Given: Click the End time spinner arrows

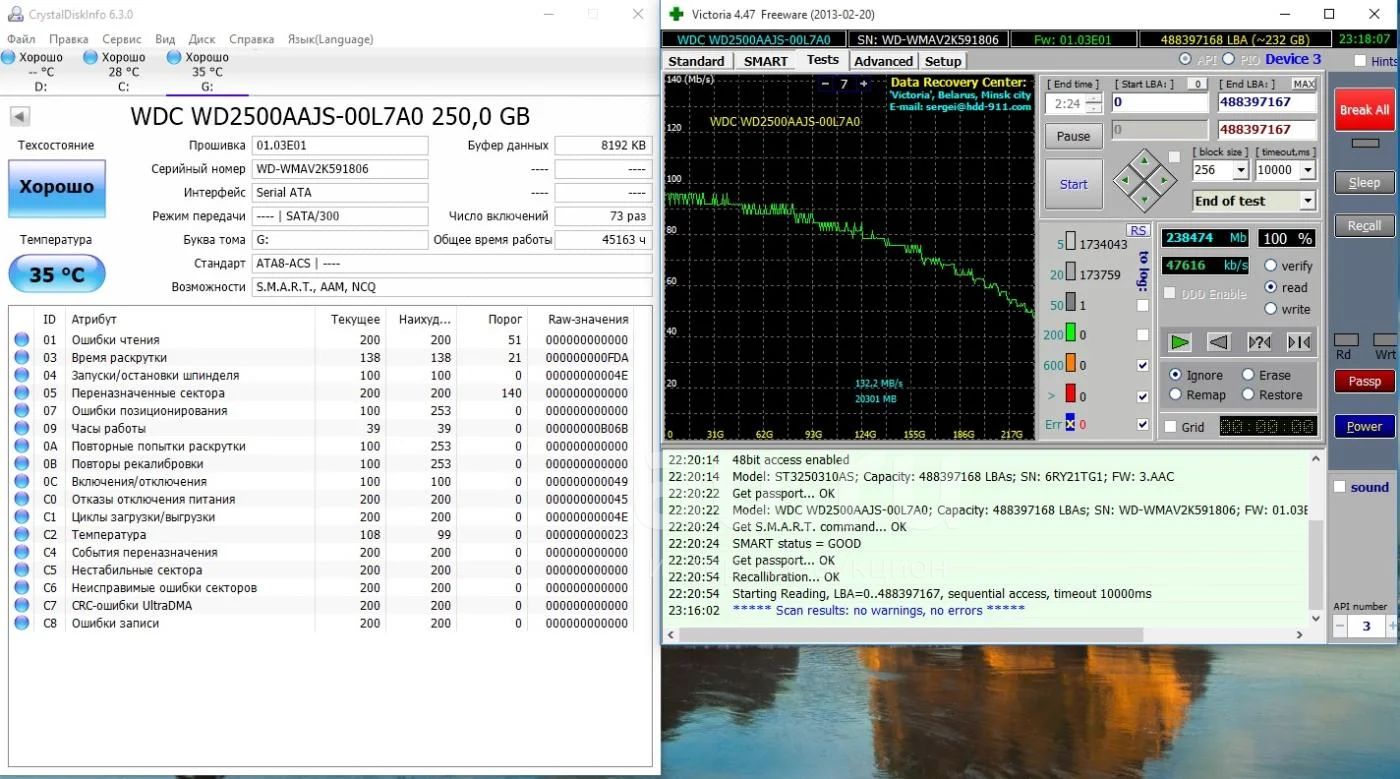Looking at the screenshot, I should click(1094, 104).
